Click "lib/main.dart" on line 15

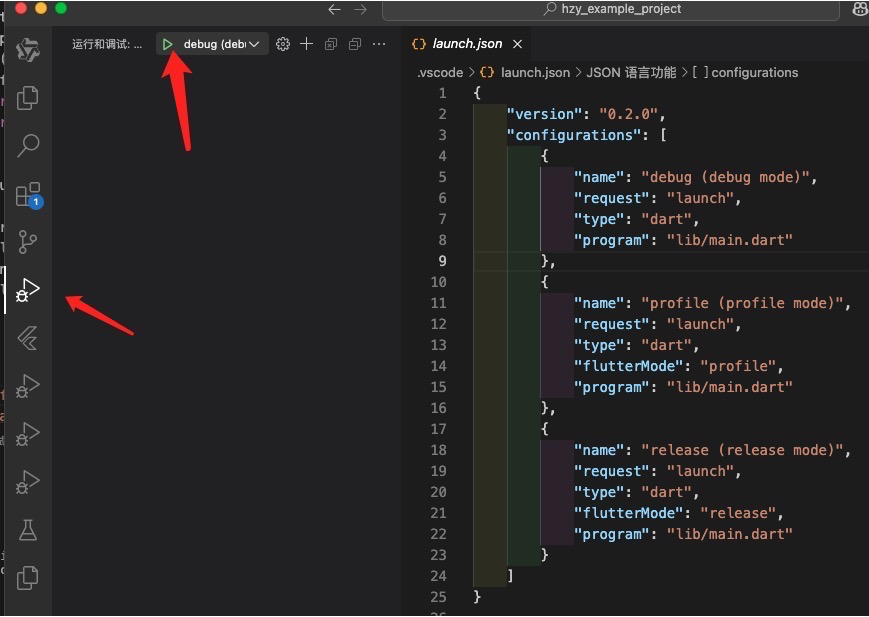(729, 387)
